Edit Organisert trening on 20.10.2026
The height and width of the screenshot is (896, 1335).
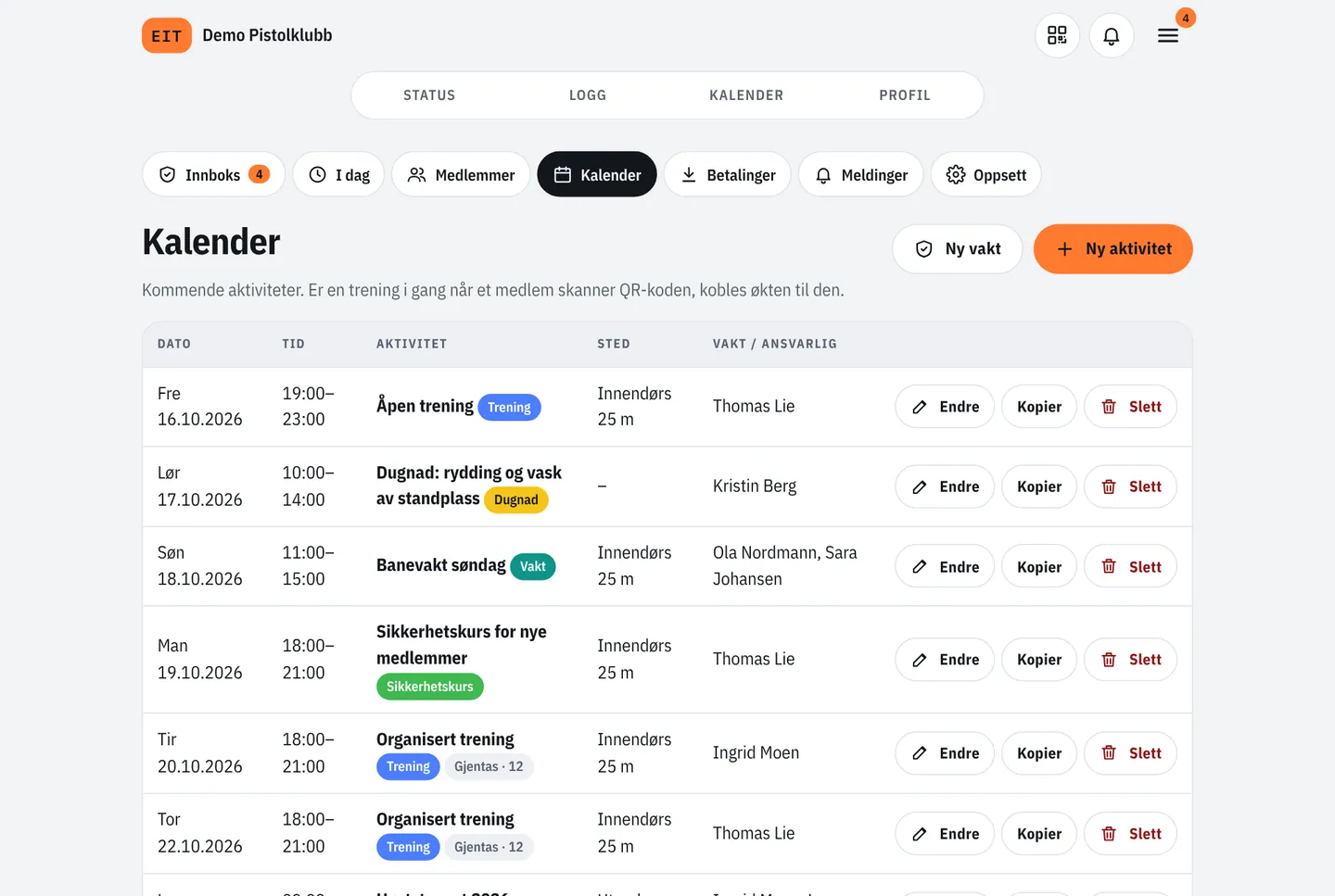(x=945, y=753)
